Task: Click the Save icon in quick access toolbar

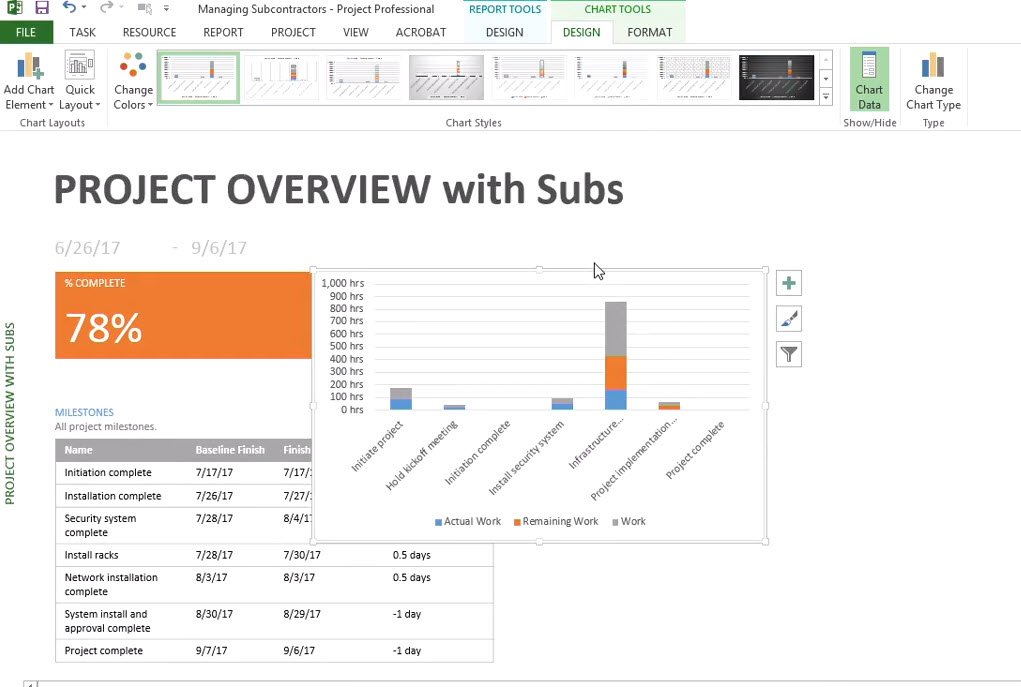Action: 42,9
